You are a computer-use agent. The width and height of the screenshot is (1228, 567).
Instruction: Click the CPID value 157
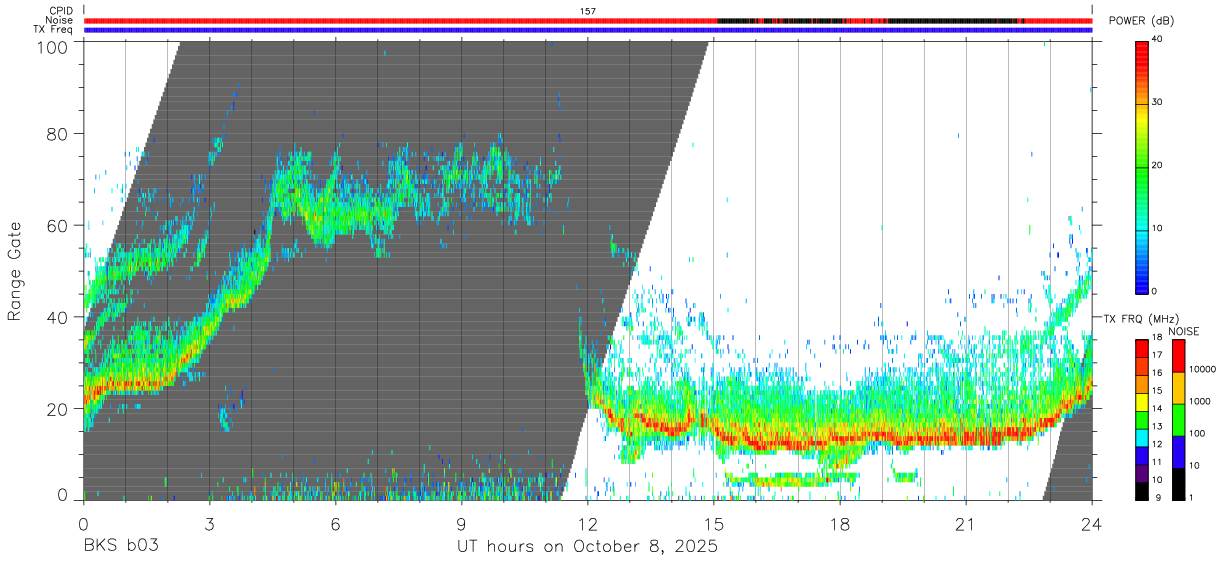pyautogui.click(x=587, y=11)
